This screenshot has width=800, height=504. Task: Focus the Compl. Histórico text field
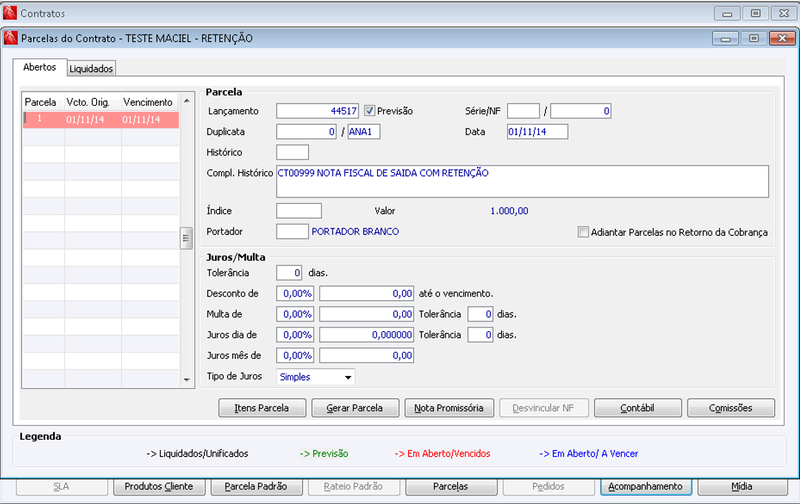coord(522,181)
